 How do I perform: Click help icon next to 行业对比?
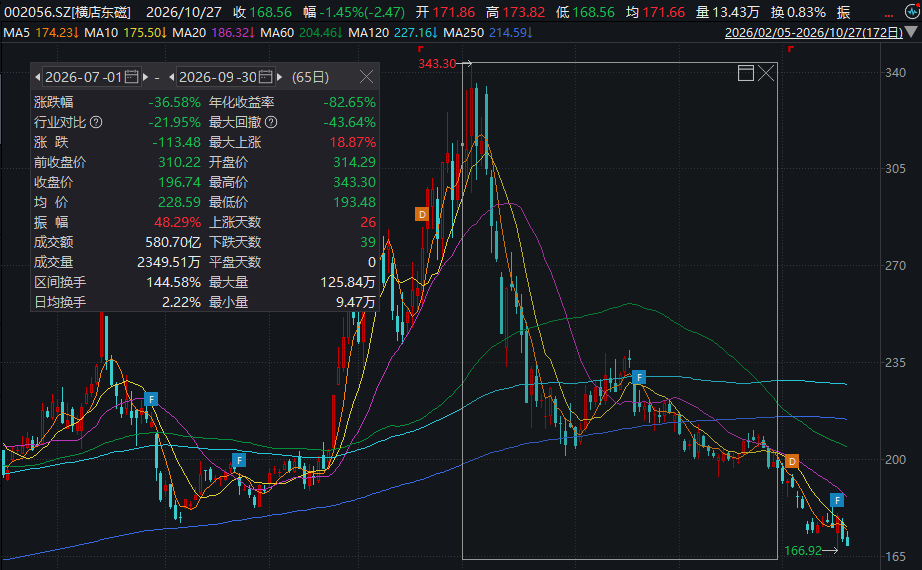tap(96, 122)
